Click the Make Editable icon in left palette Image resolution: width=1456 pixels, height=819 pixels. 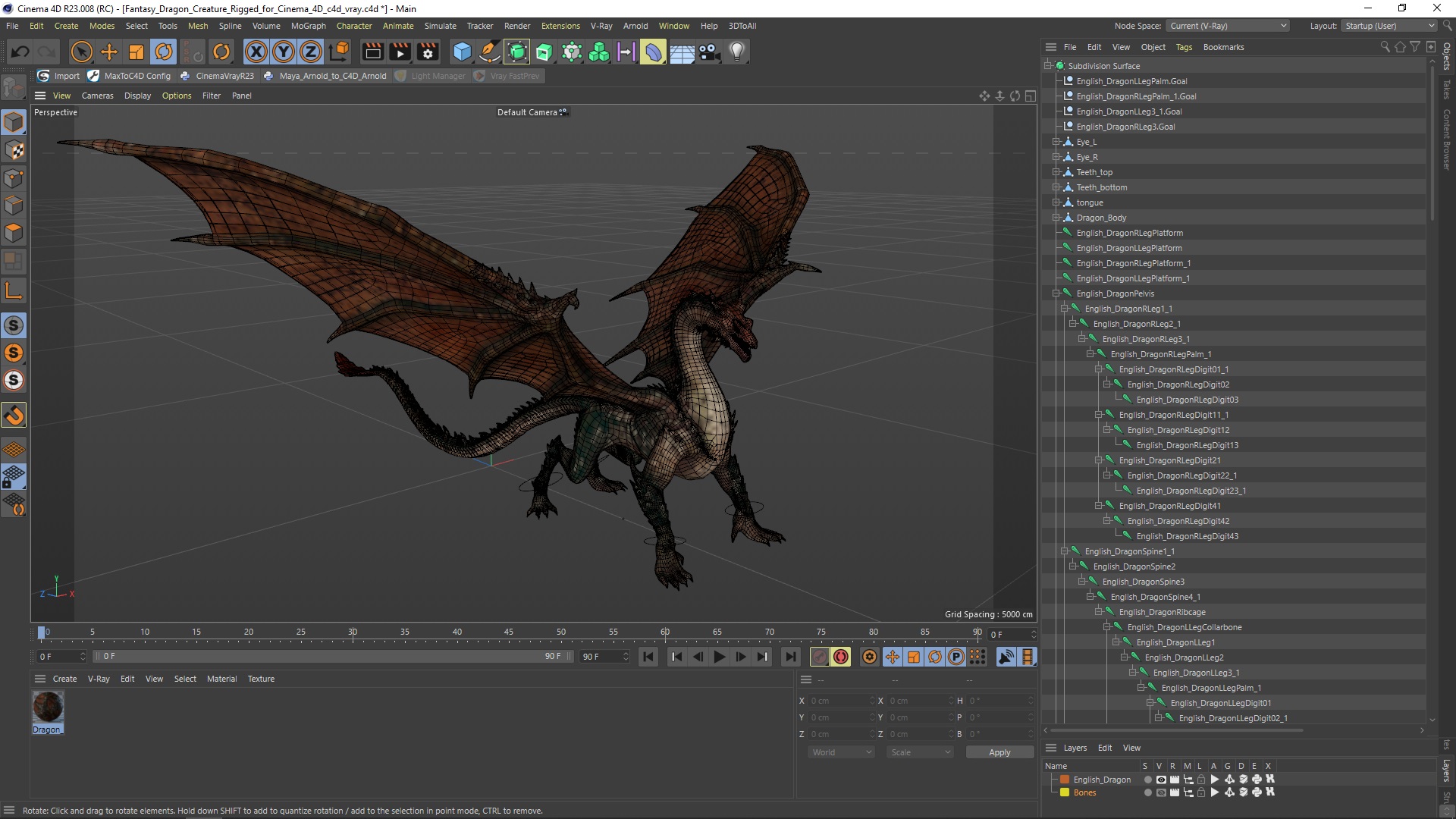(14, 88)
